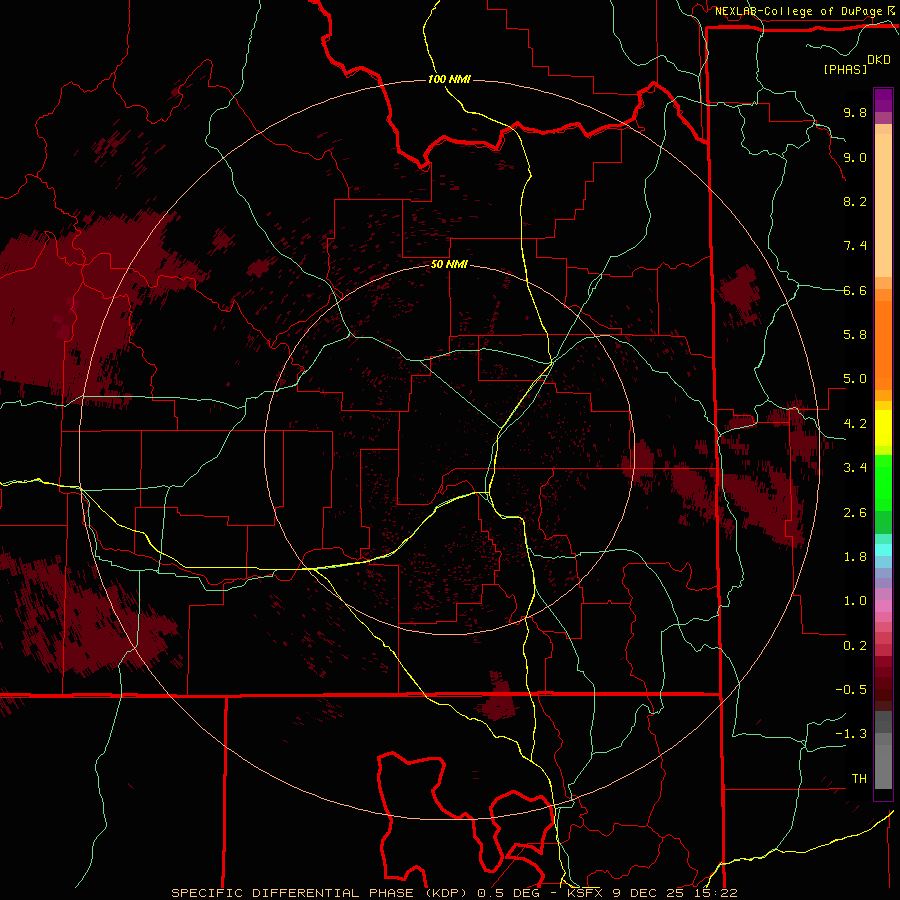Click the 9.0 value on color scale
Viewport: 900px width, 900px height.
tap(855, 158)
